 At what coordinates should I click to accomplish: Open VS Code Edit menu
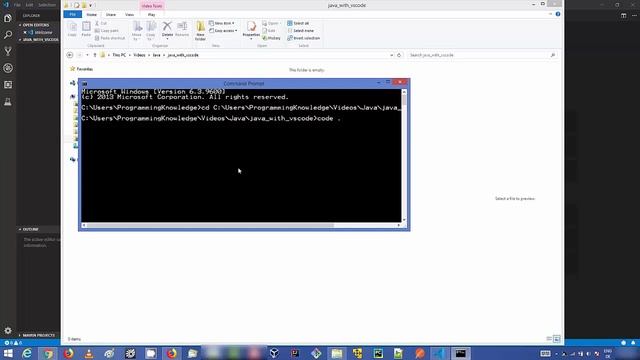(29, 5)
